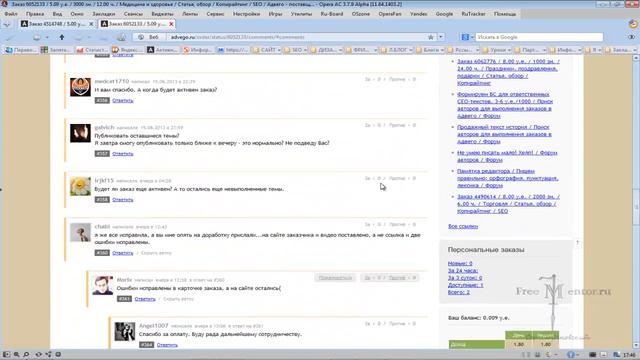Click galvich's avatar picture
640x360 pixels.
point(80,133)
